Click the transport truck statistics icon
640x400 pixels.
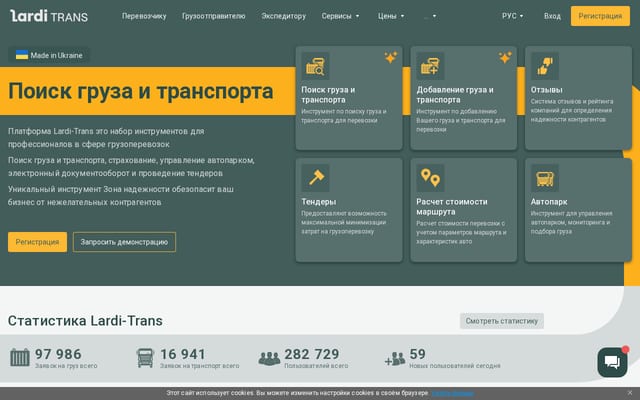click(x=145, y=358)
